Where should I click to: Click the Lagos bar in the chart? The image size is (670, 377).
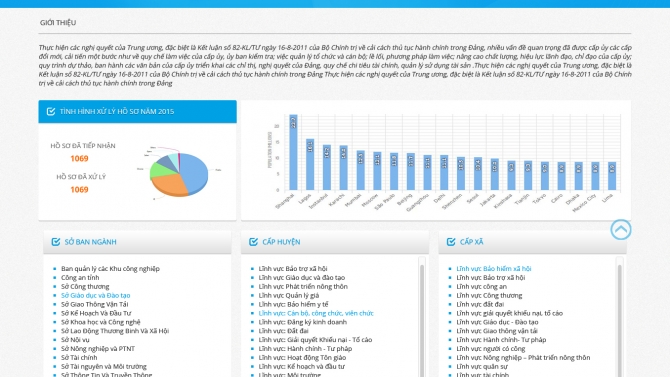tap(310, 165)
